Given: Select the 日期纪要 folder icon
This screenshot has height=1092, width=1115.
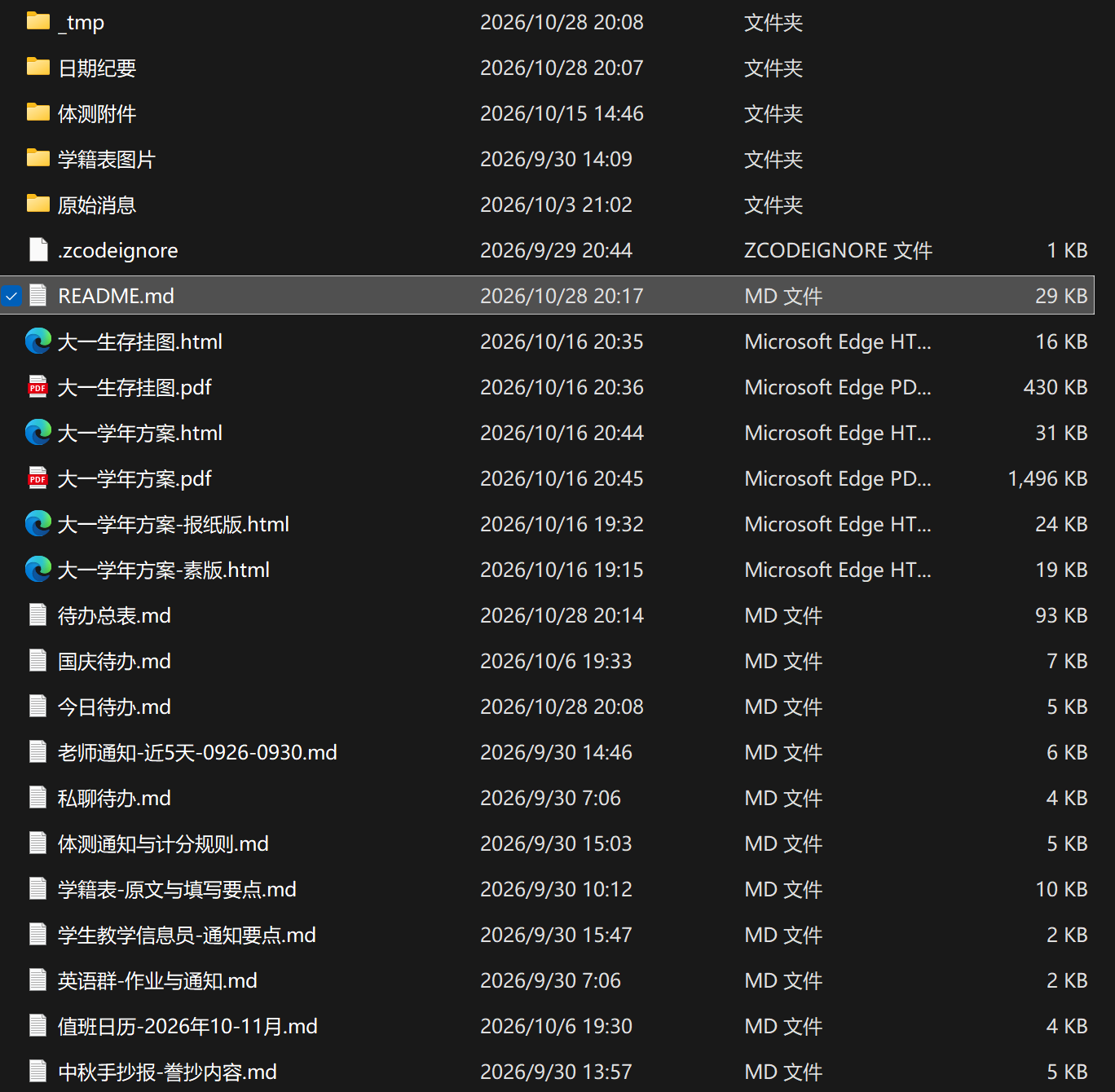Looking at the screenshot, I should point(38,67).
